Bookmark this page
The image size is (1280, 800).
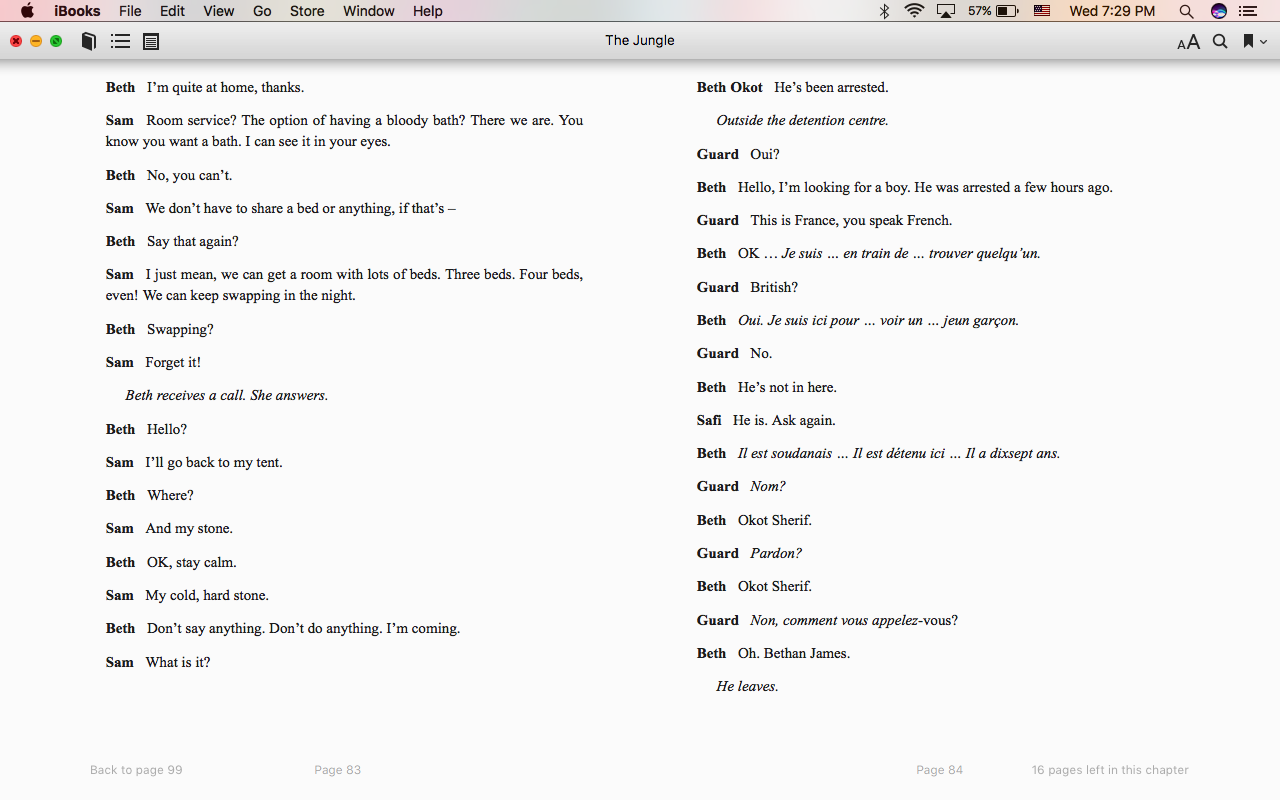[1248, 41]
